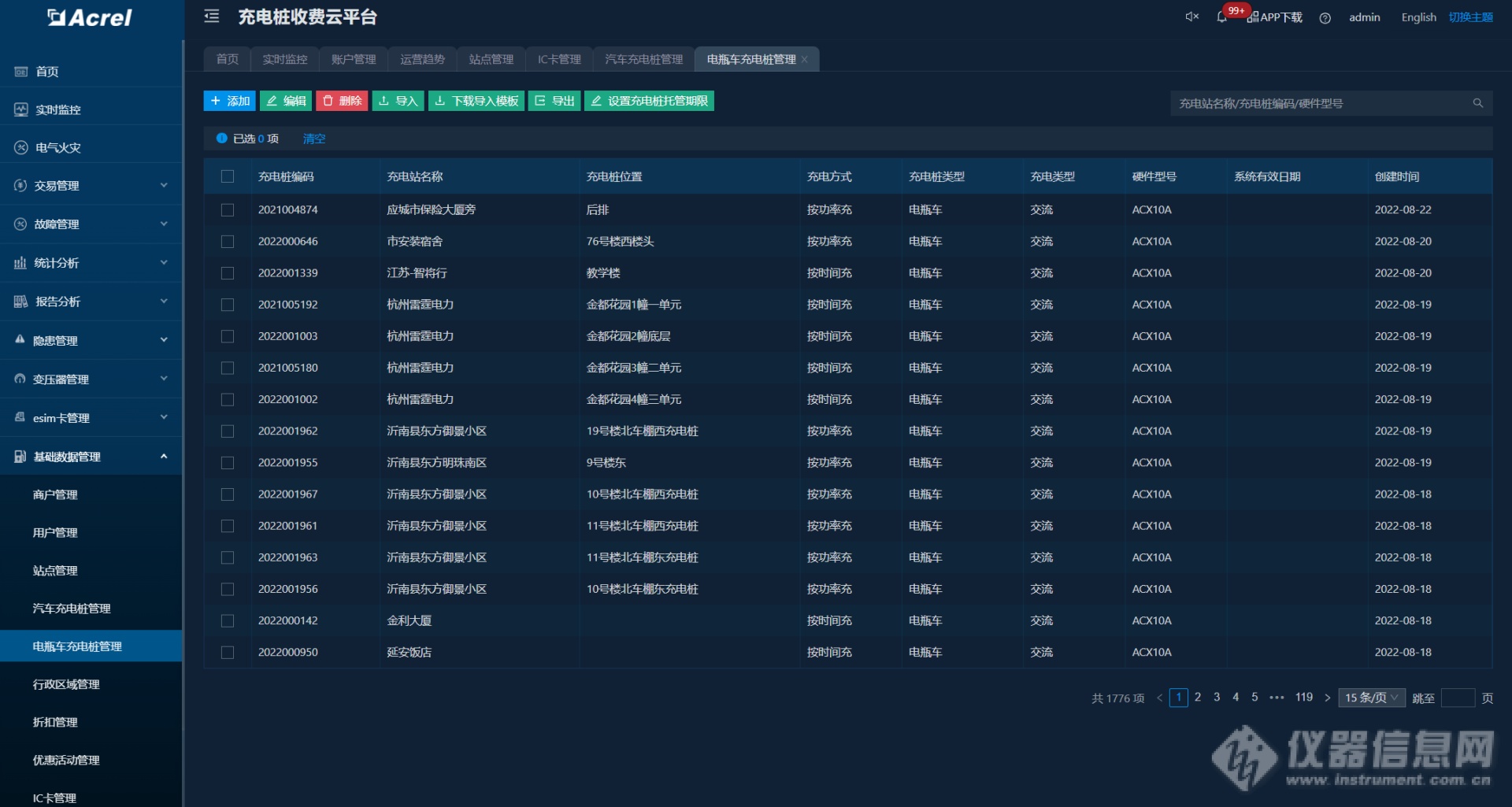Expand the 交易管理 sidebar menu
1512x807 pixels.
pos(91,186)
